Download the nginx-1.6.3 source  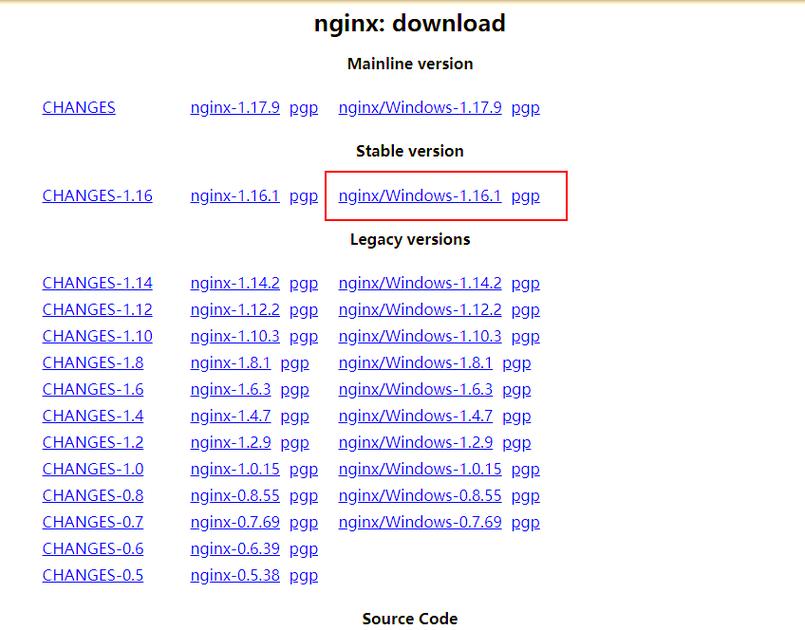pyautogui.click(x=231, y=390)
